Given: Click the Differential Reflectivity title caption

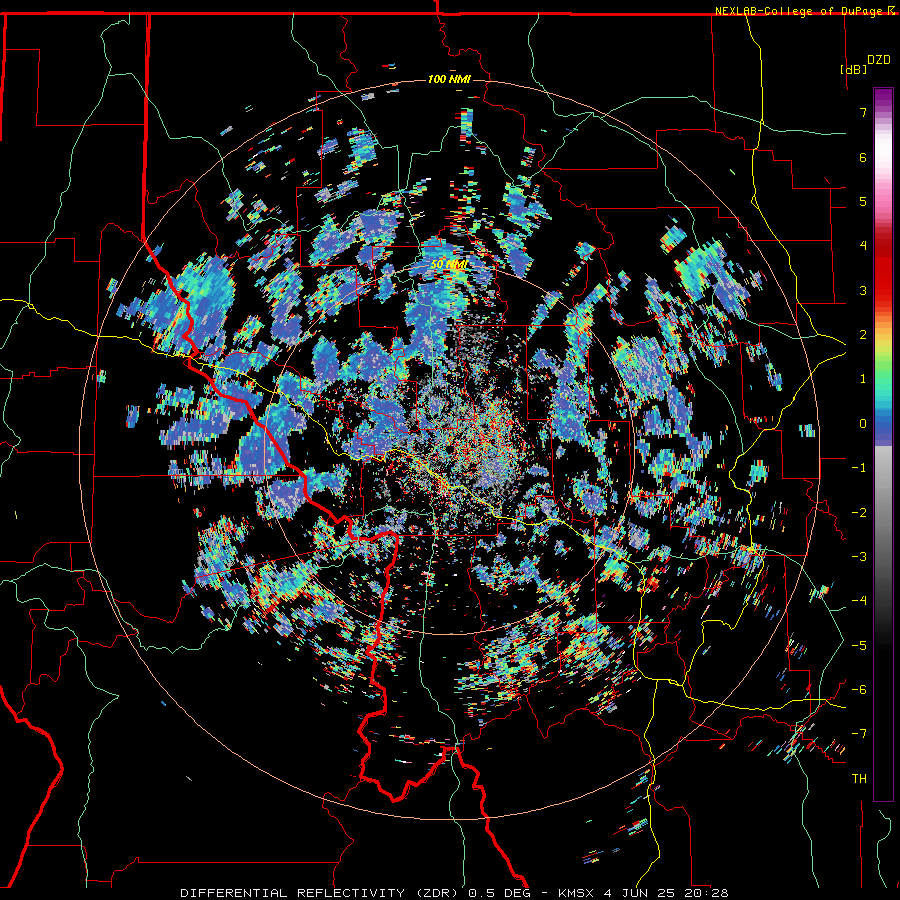Looking at the screenshot, I should pyautogui.click(x=454, y=893).
